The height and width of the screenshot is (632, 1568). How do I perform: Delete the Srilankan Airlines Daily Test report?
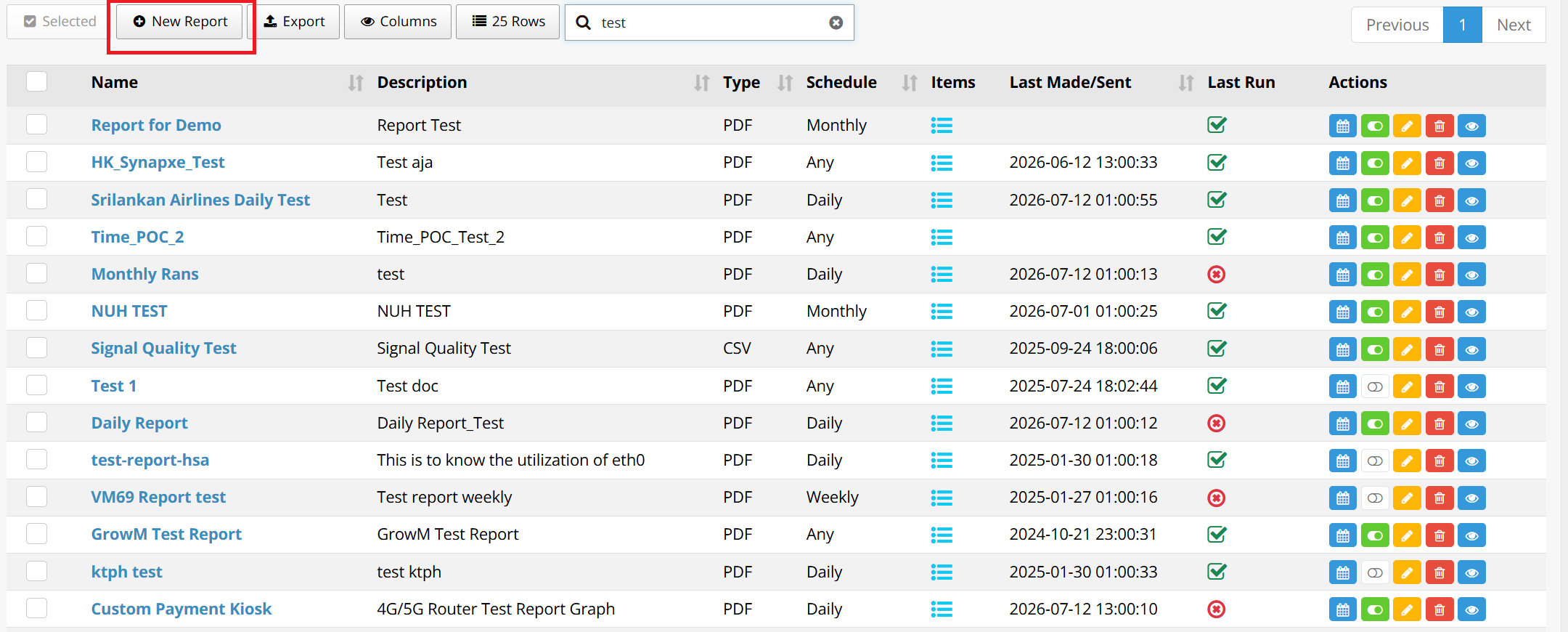1440,200
